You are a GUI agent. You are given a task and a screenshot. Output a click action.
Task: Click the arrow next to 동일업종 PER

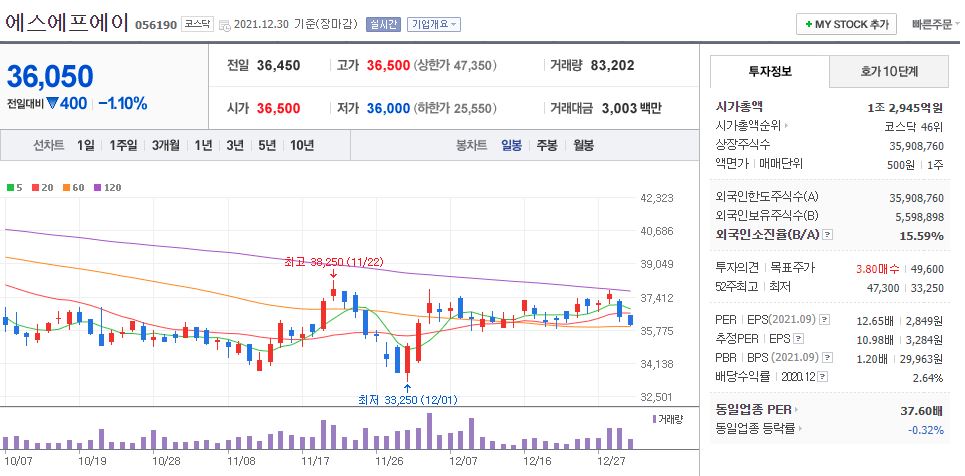click(796, 410)
